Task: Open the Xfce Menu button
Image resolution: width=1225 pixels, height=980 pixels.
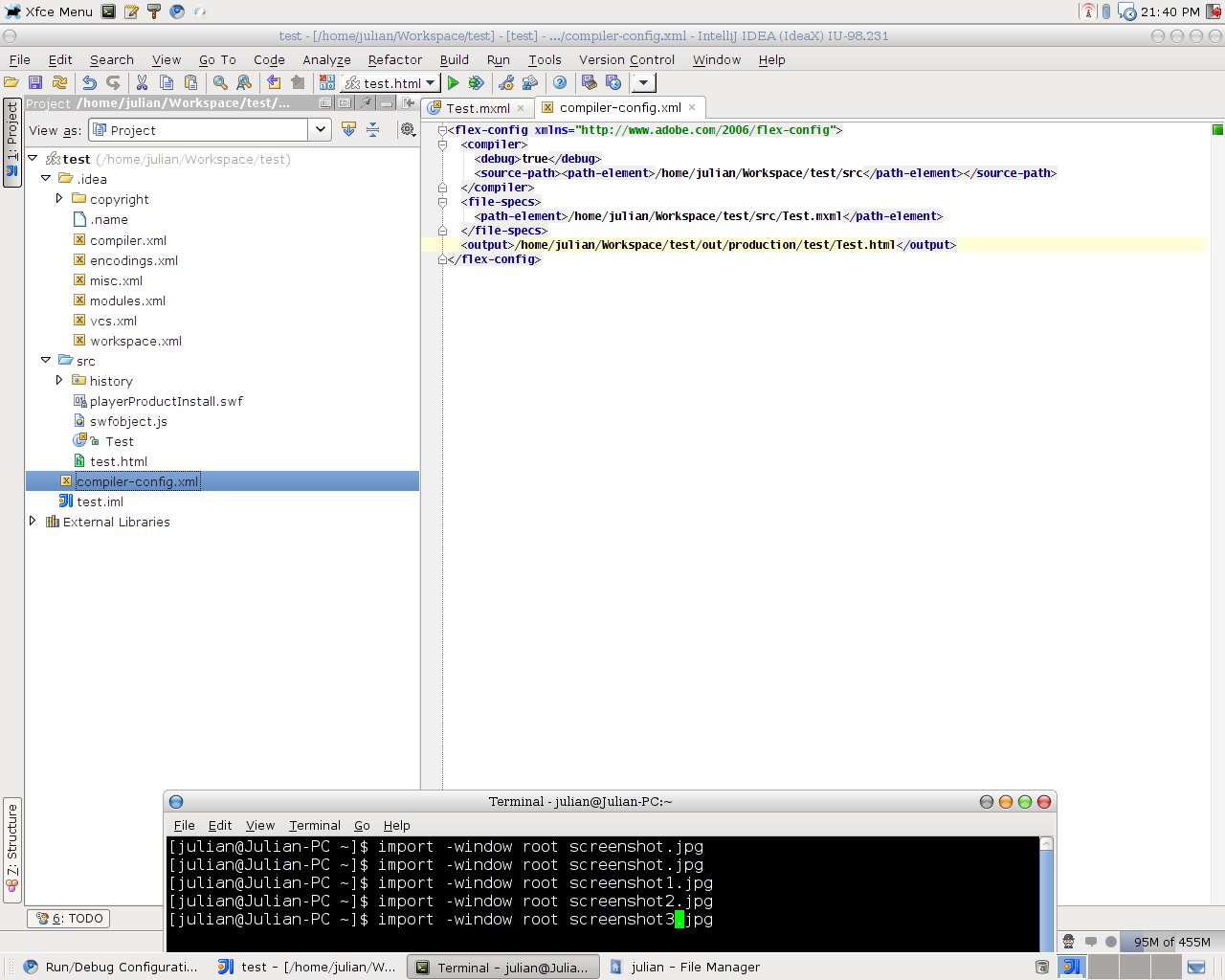Action: 50,11
